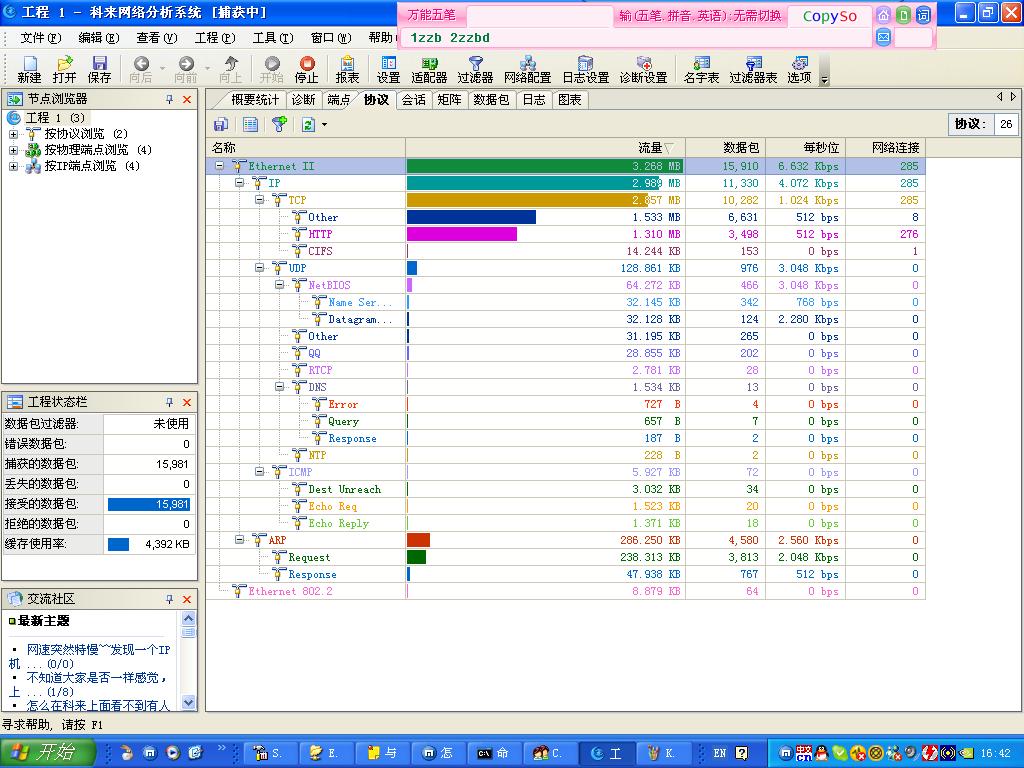Click the 开始 Start button on taskbar

[x=48, y=753]
